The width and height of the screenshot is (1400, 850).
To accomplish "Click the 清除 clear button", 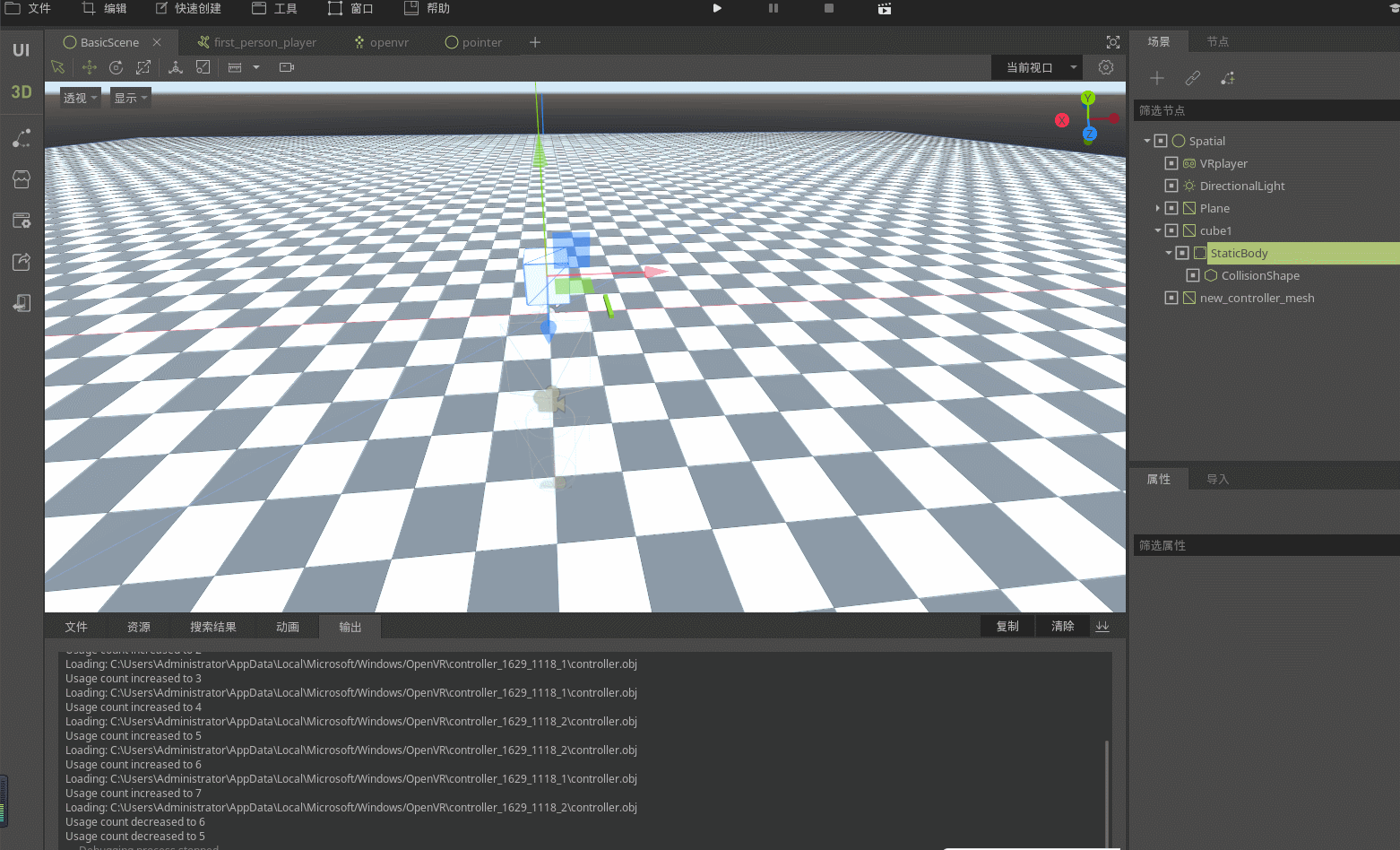I will 1063,626.
